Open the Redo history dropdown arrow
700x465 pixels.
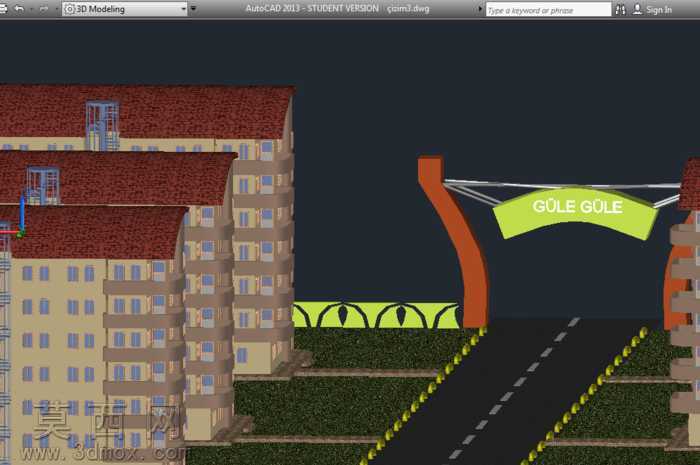click(x=56, y=9)
